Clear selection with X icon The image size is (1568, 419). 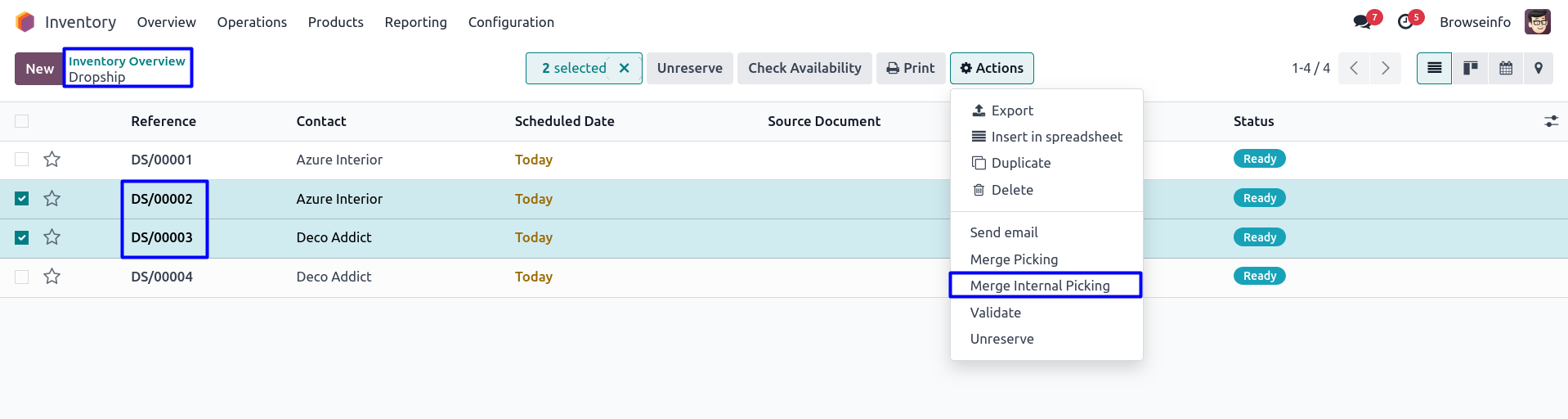(x=624, y=68)
